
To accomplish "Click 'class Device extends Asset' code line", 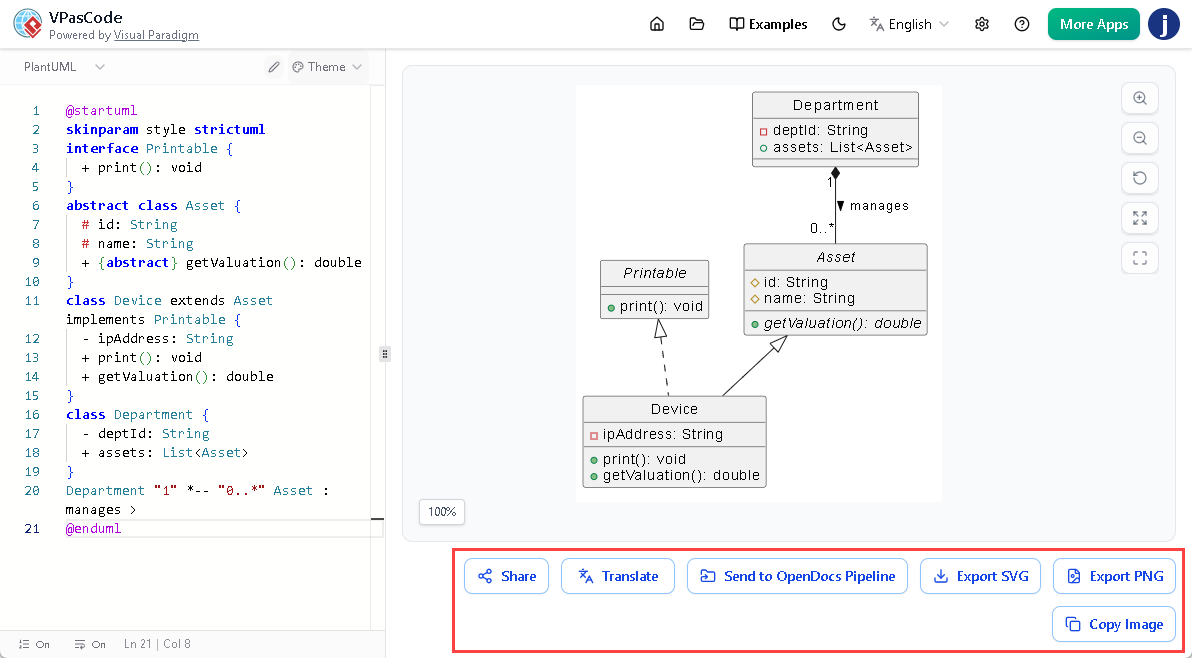I will point(169,301).
